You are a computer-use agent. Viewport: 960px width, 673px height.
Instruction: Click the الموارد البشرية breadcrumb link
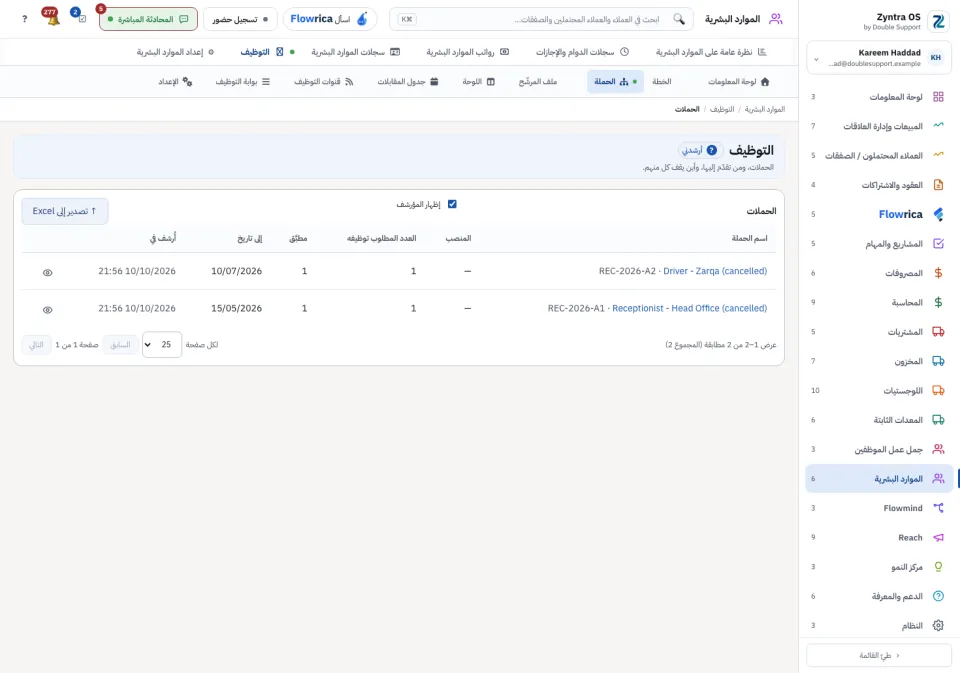(x=765, y=109)
